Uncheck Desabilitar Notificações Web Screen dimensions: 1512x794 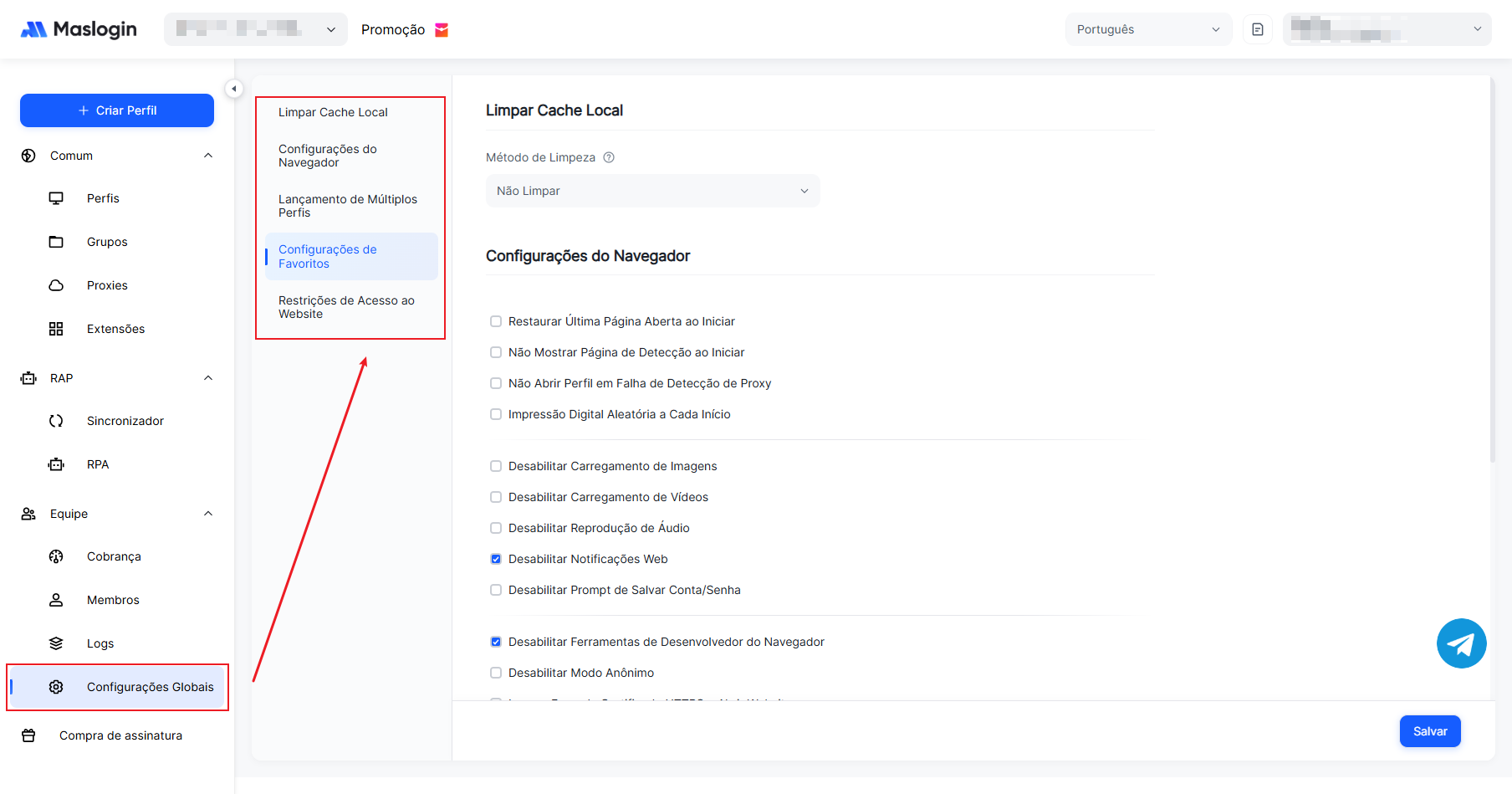click(496, 559)
